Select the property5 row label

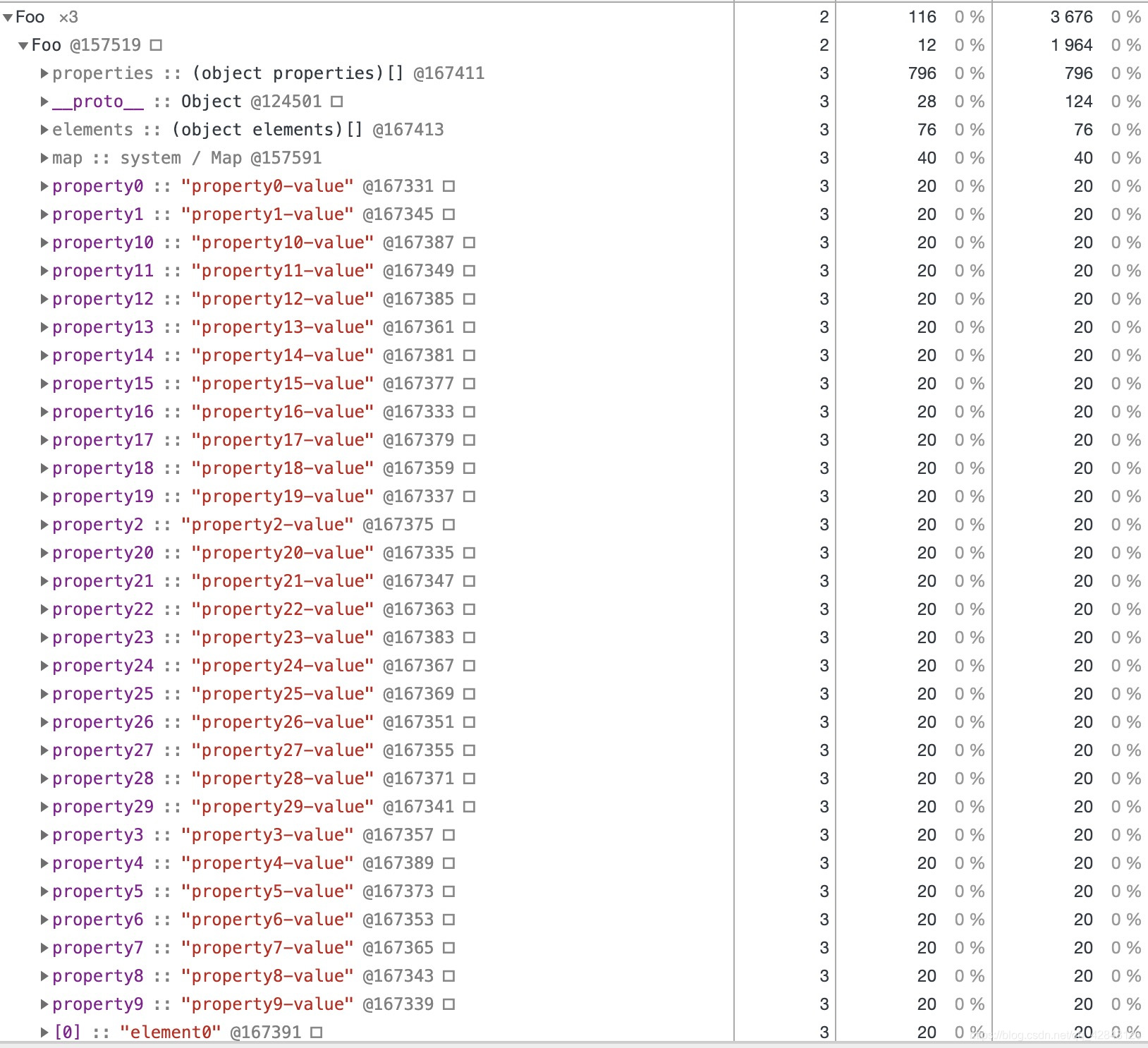pos(98,891)
